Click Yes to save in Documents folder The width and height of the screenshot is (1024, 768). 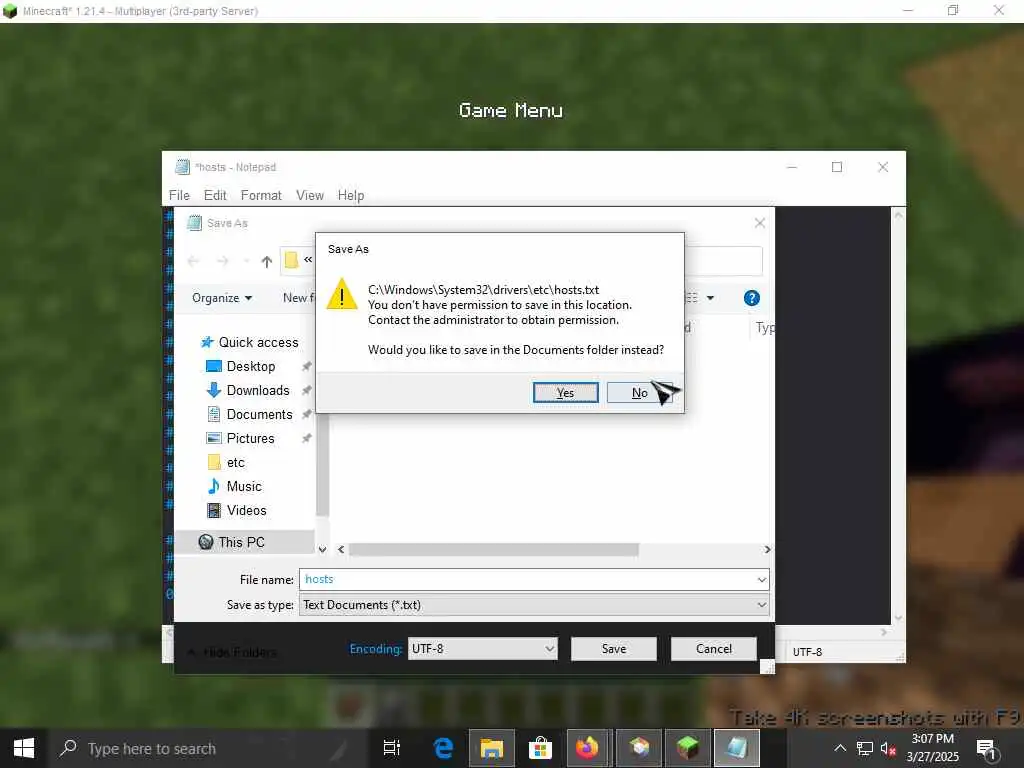coord(565,392)
